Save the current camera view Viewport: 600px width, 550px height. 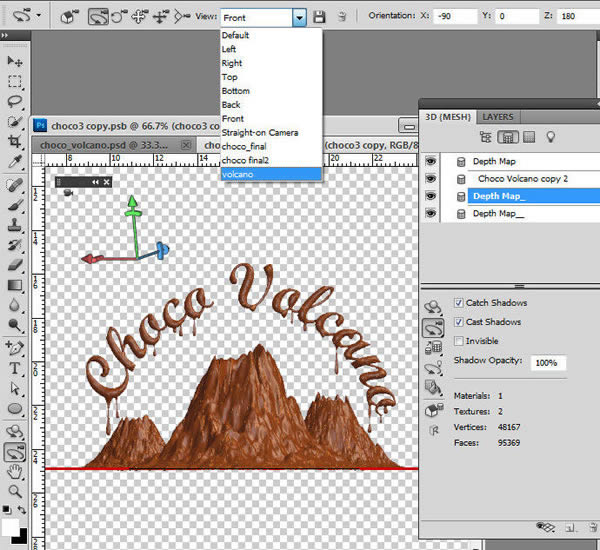click(319, 17)
